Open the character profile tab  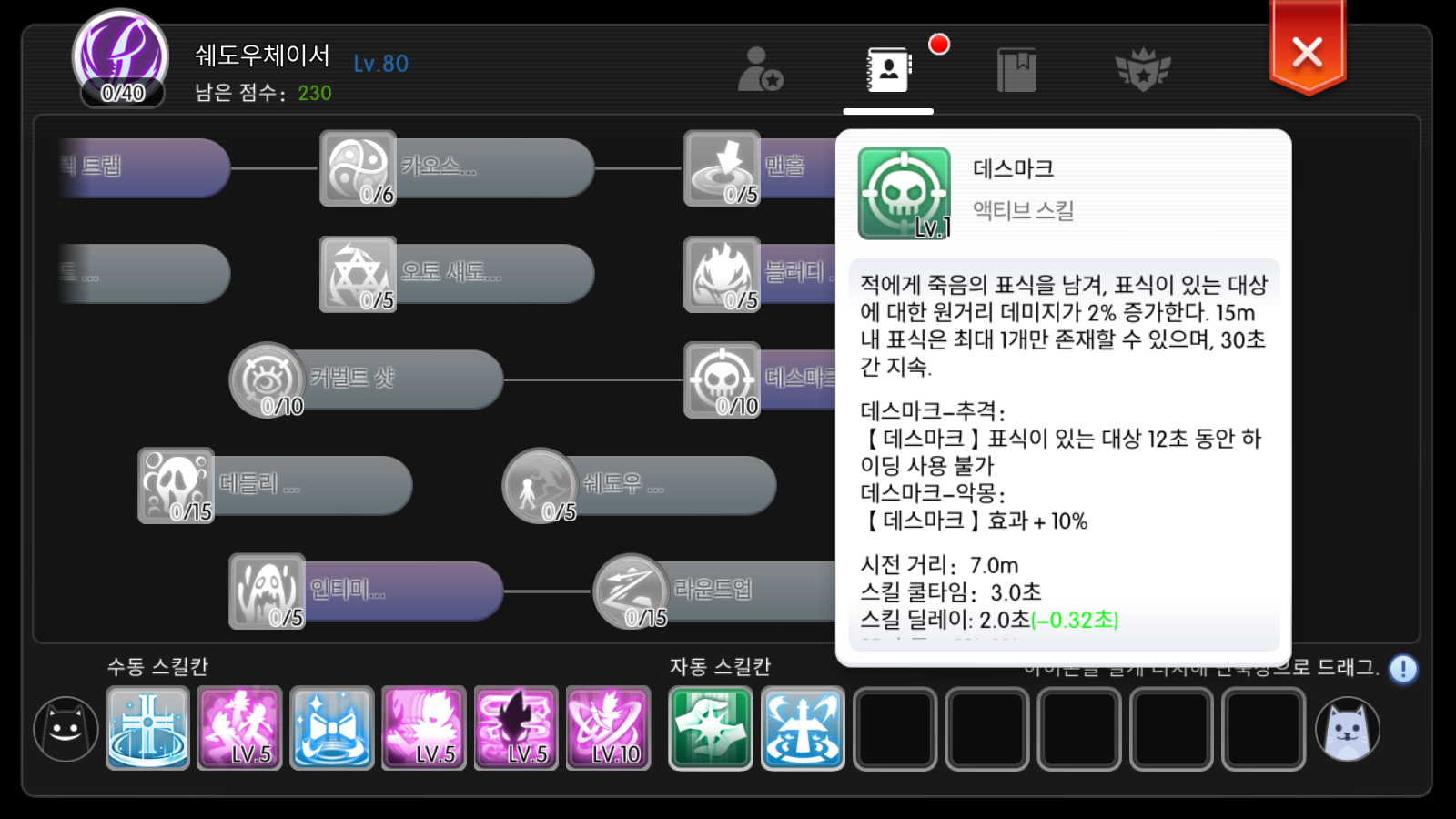coord(760,69)
